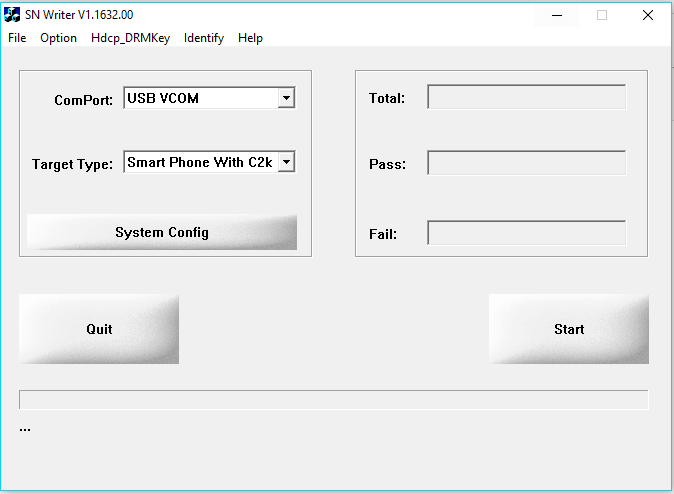Click the empty progress bar
Viewport: 674px width, 494px height.
coord(333,400)
